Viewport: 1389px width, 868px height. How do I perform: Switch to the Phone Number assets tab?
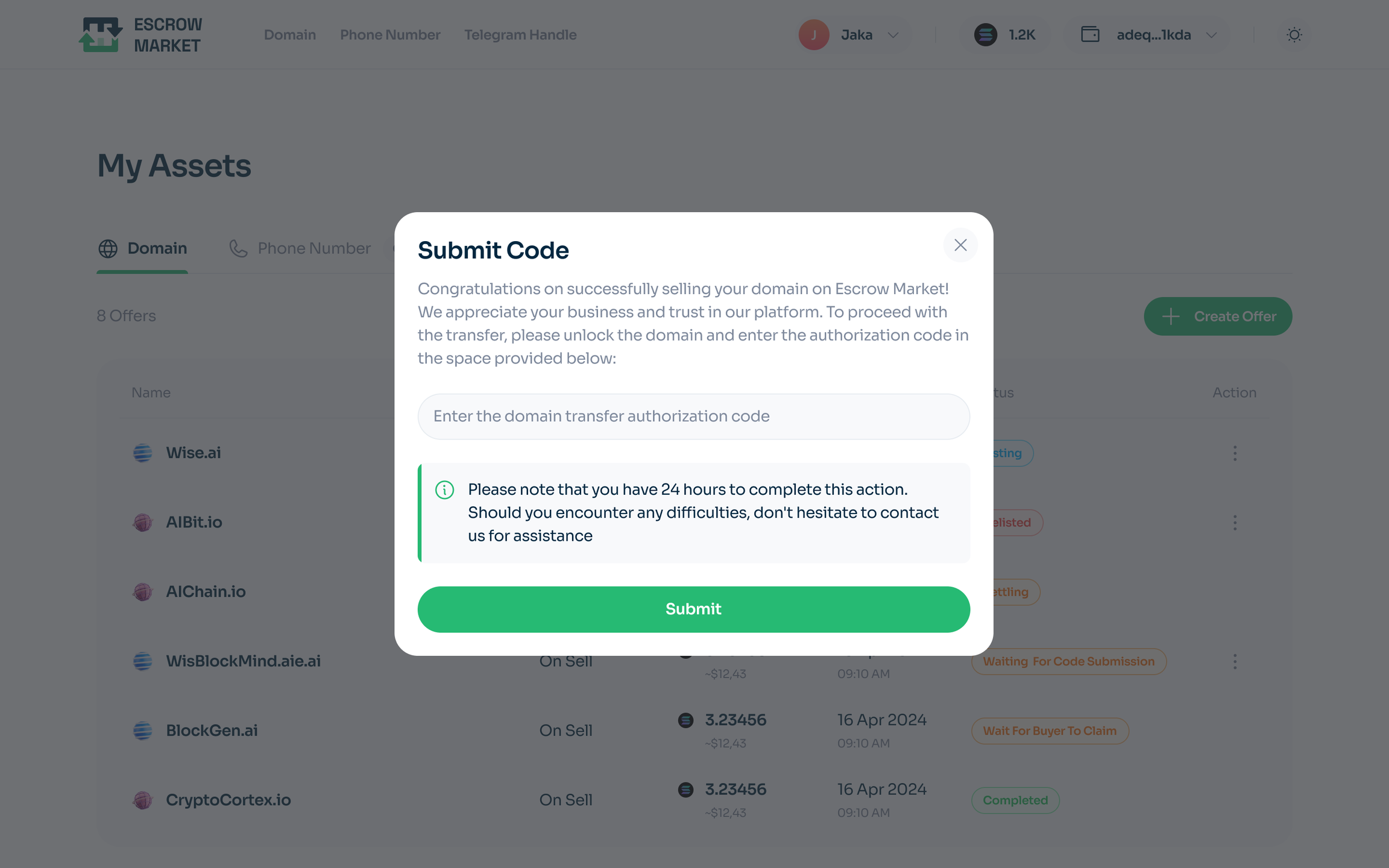[300, 248]
